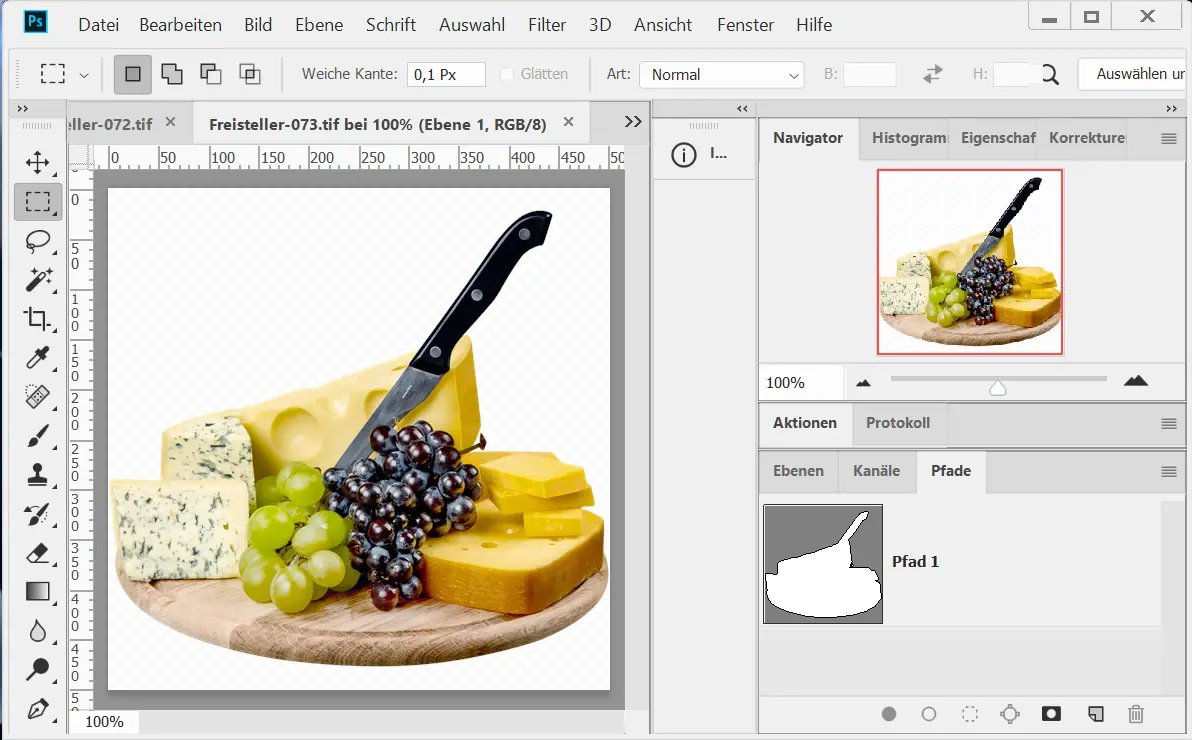
Task: Switch to the Ebenen tab
Action: (x=798, y=471)
